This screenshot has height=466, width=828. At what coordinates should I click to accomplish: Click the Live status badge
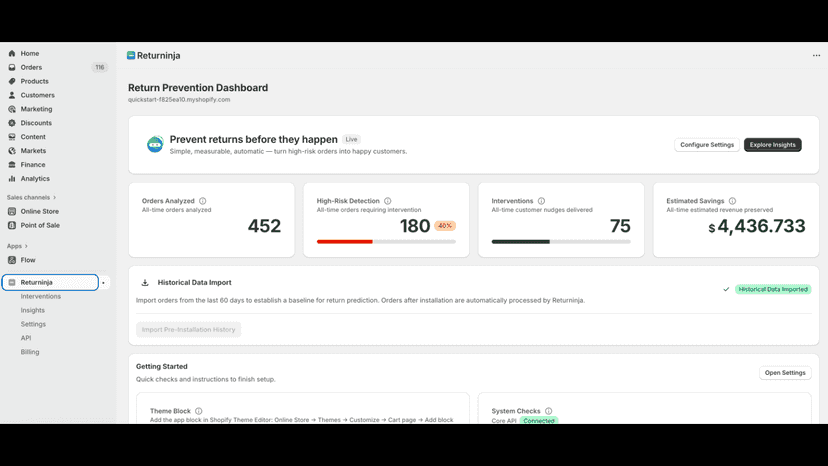[351, 139]
